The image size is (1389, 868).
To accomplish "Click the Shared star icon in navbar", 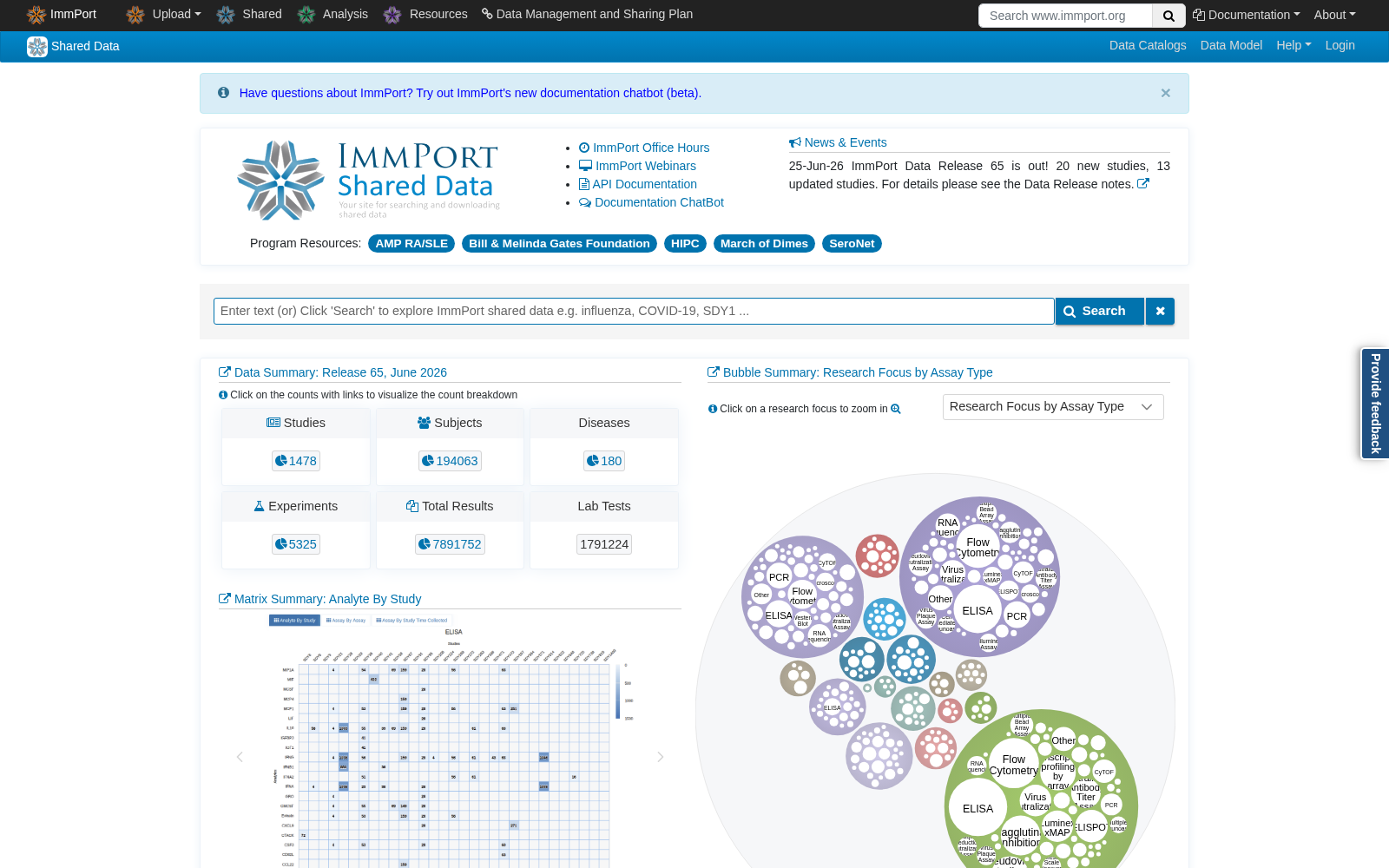I will 226,15.
